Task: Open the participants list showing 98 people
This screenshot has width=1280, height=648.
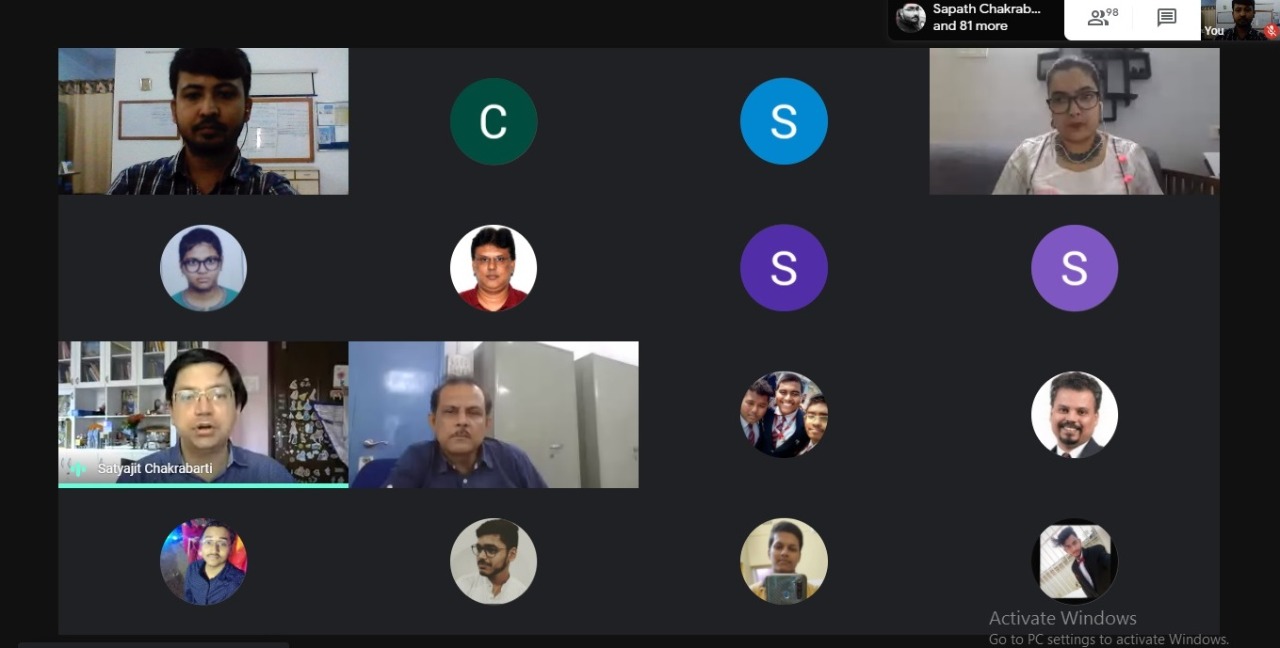Action: [x=1103, y=17]
